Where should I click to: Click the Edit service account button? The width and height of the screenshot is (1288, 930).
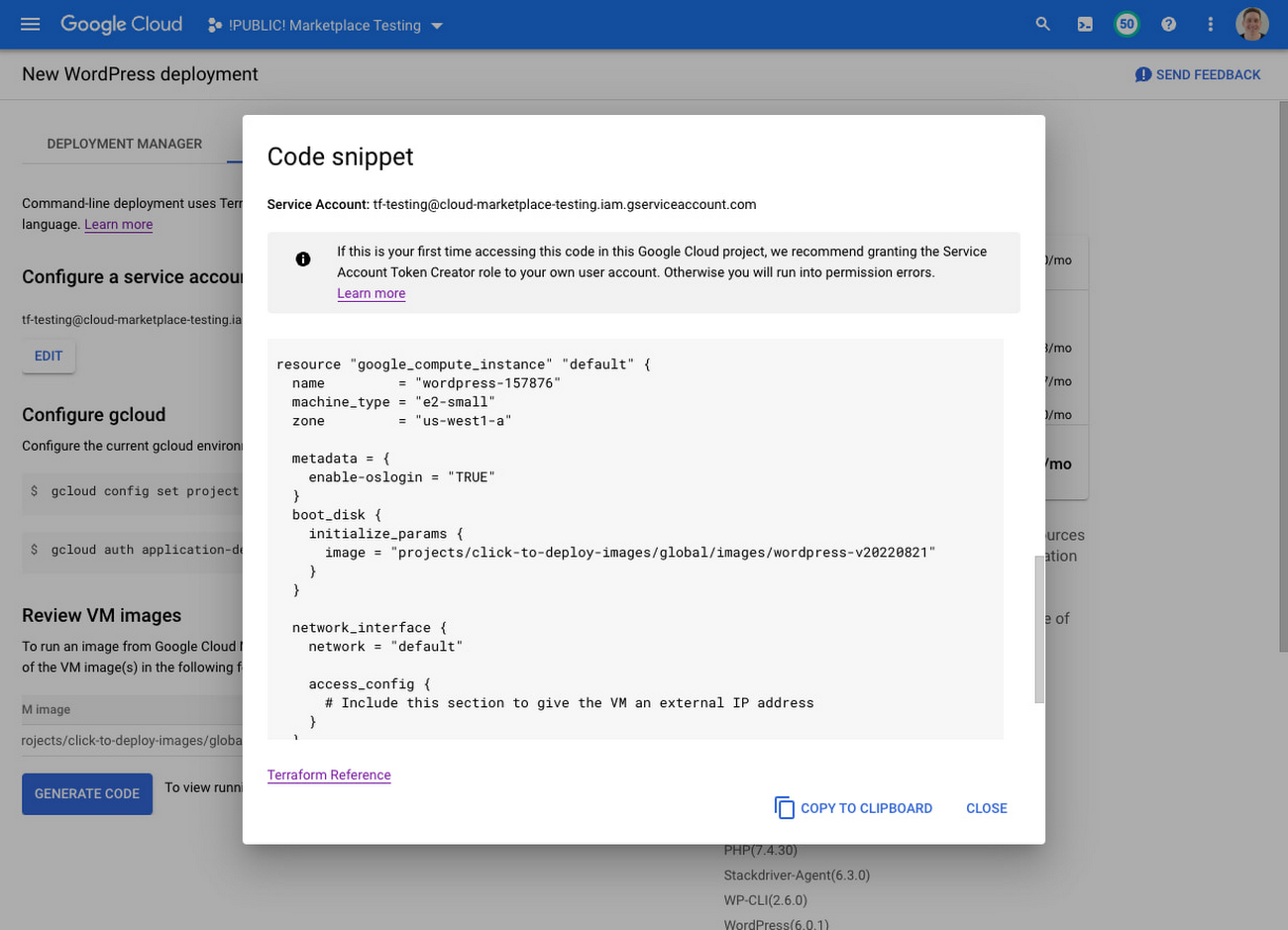coord(49,356)
